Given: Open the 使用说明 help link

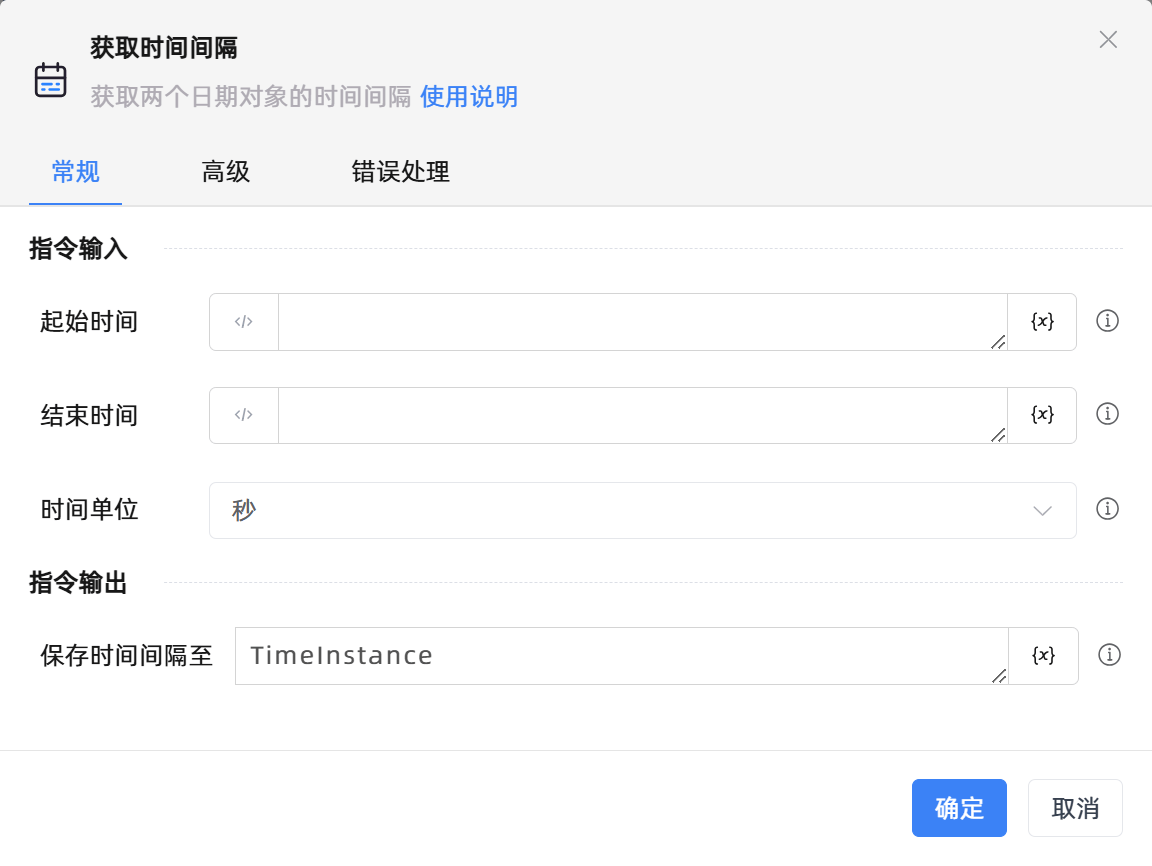Looking at the screenshot, I should click(469, 97).
